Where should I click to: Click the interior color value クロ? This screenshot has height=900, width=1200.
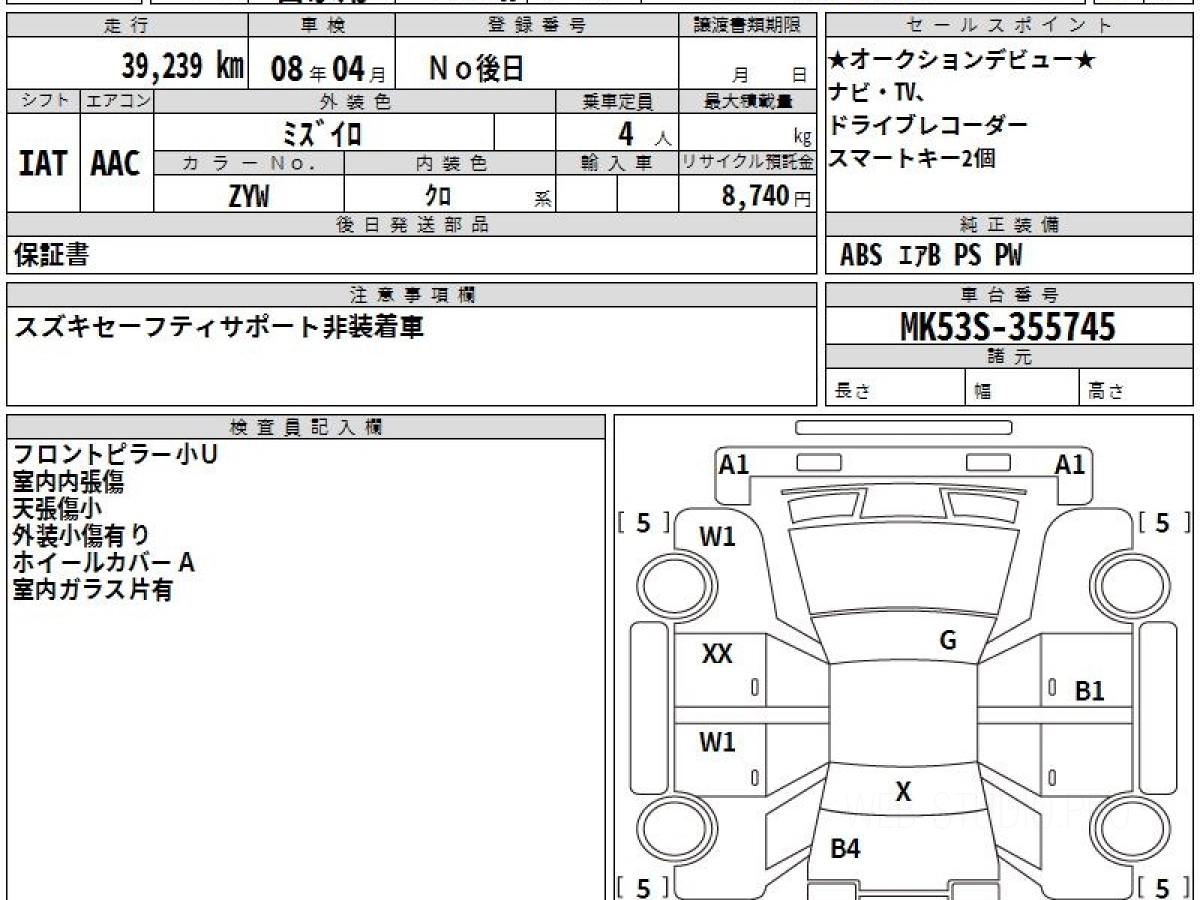tap(438, 196)
